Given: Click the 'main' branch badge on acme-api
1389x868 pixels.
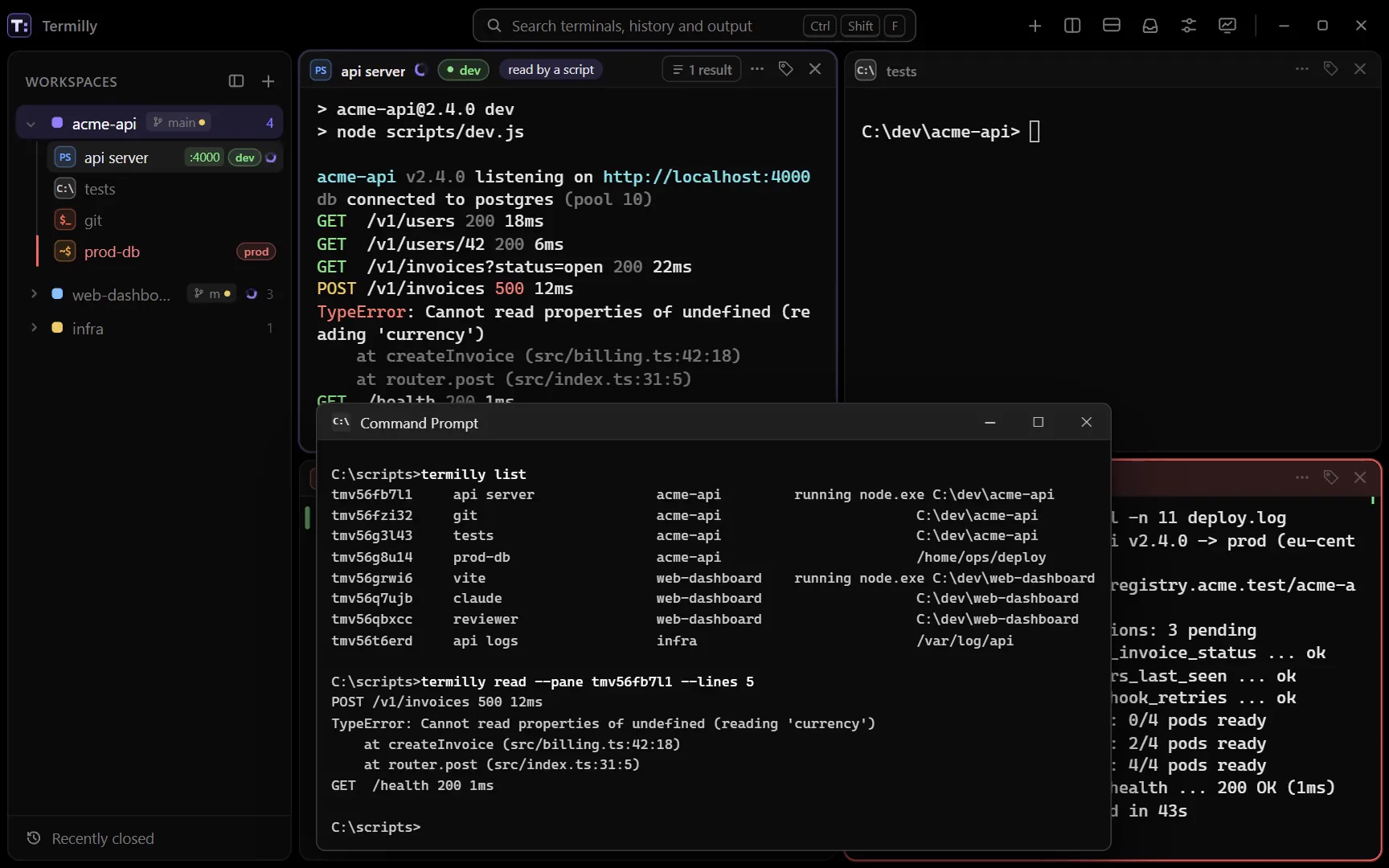Looking at the screenshot, I should point(178,122).
